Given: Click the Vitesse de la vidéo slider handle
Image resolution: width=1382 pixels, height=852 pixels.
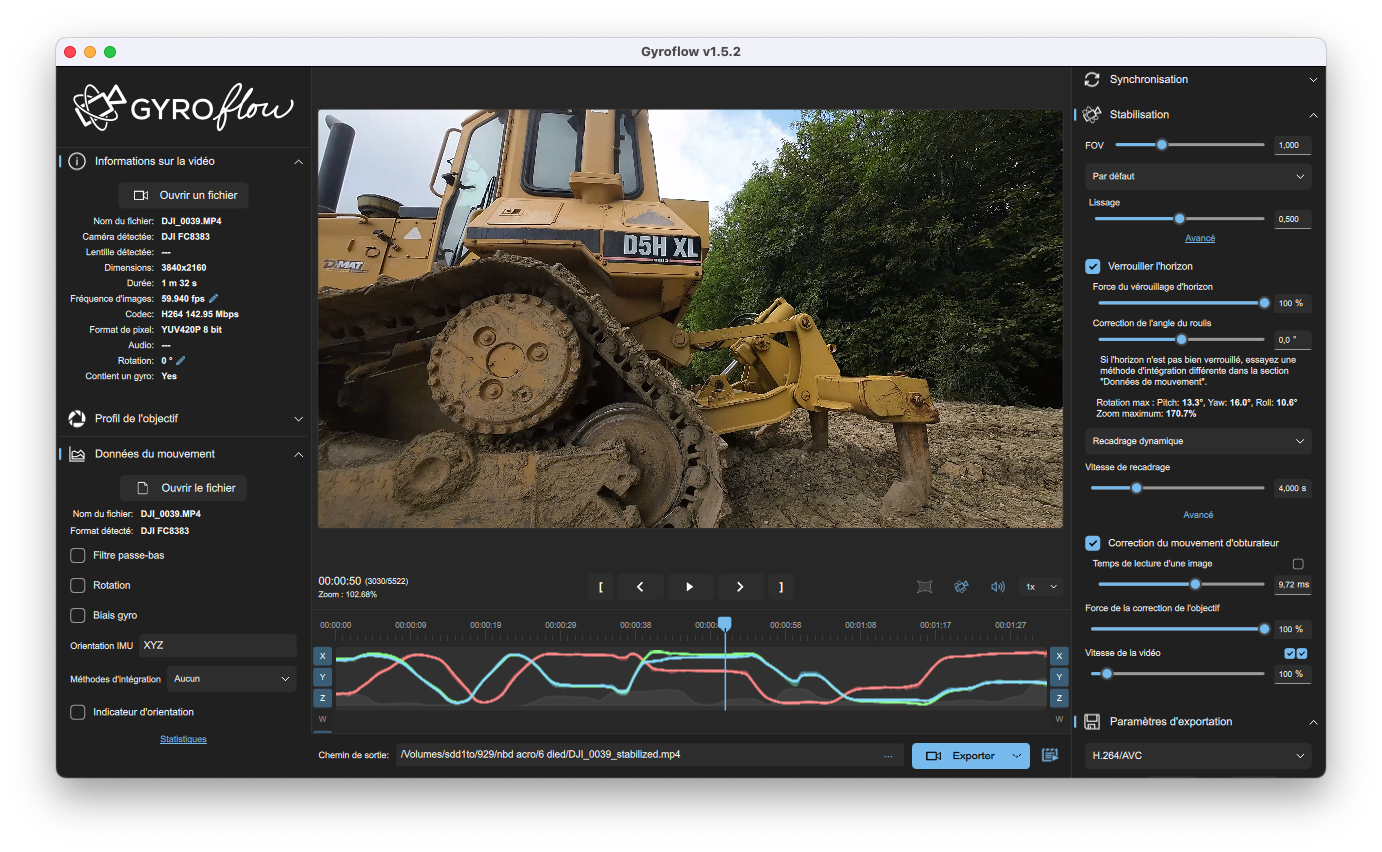Looking at the screenshot, I should [1106, 674].
